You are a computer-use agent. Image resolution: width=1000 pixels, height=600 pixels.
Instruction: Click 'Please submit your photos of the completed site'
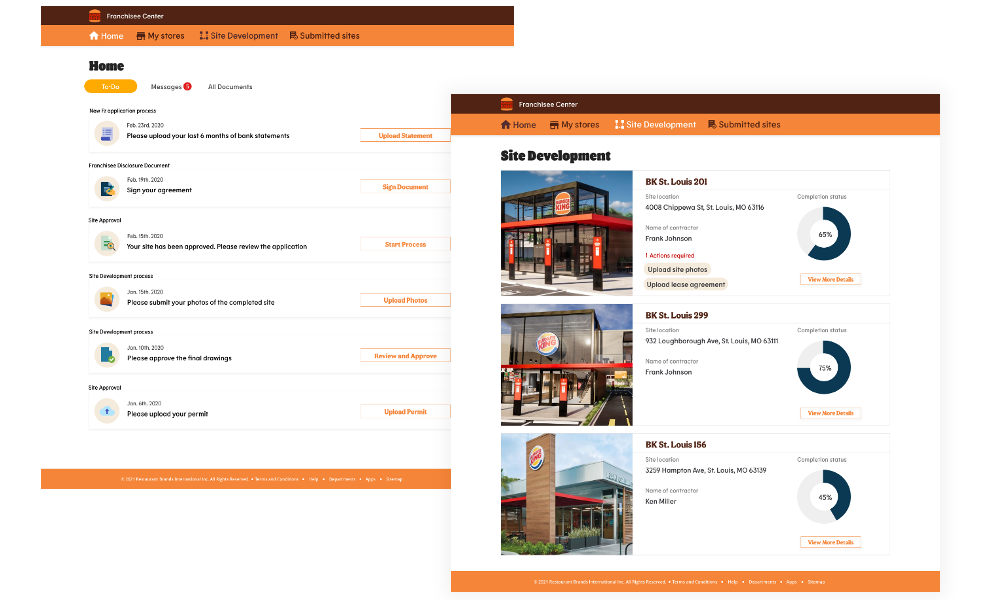tap(200, 302)
